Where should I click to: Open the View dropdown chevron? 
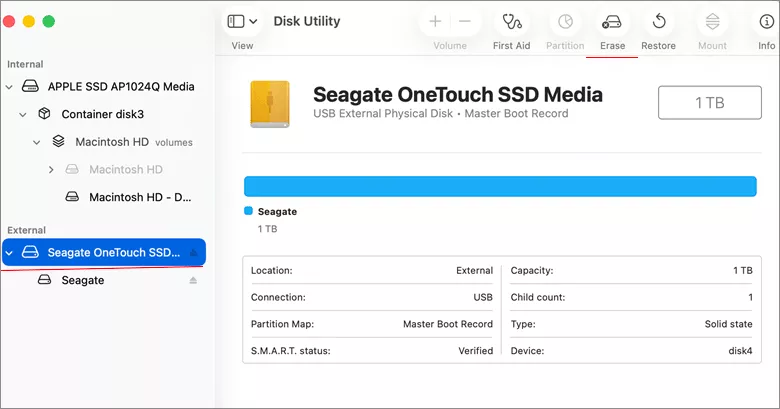coord(253,21)
